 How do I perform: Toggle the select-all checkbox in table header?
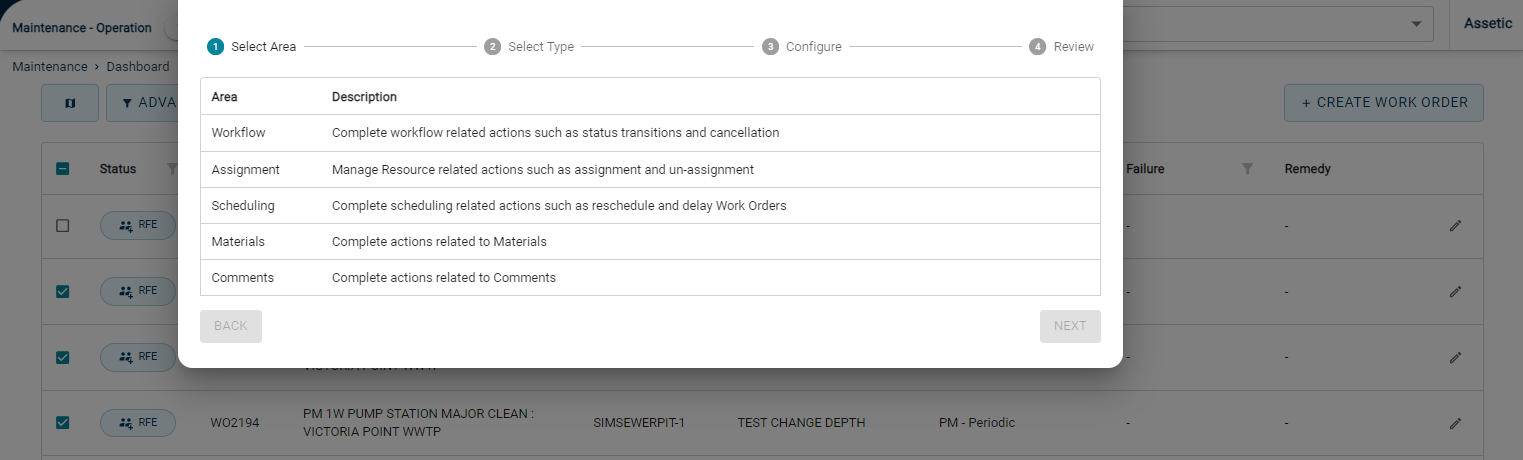point(62,169)
